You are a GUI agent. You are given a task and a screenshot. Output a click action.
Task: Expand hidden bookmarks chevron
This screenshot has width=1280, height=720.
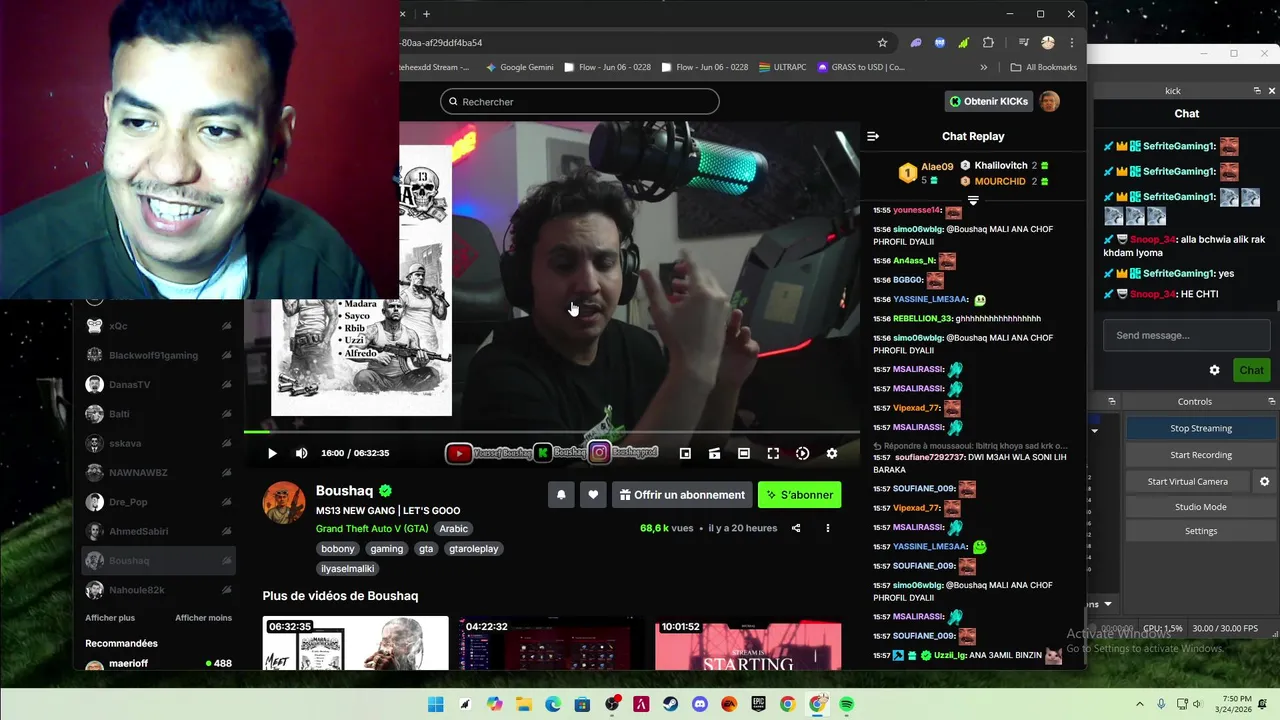(x=984, y=67)
